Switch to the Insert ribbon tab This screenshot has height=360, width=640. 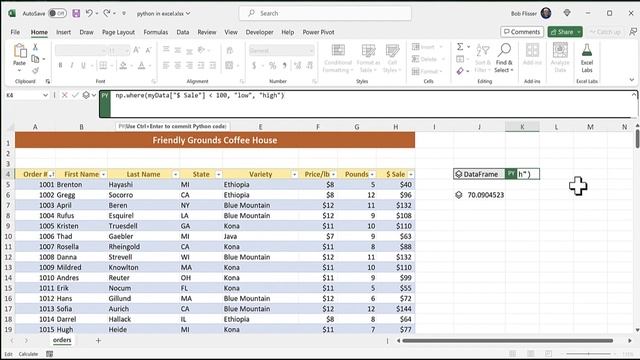click(63, 32)
